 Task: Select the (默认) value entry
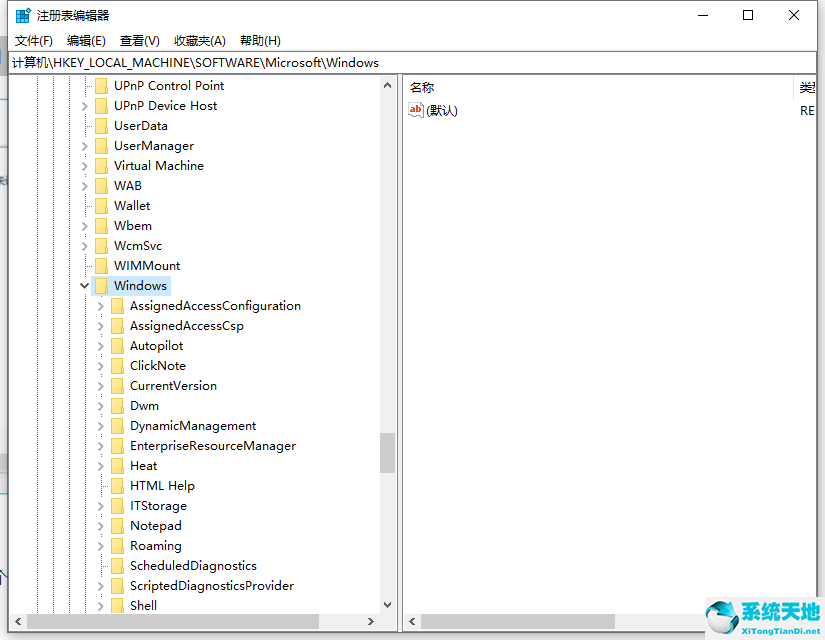(443, 110)
